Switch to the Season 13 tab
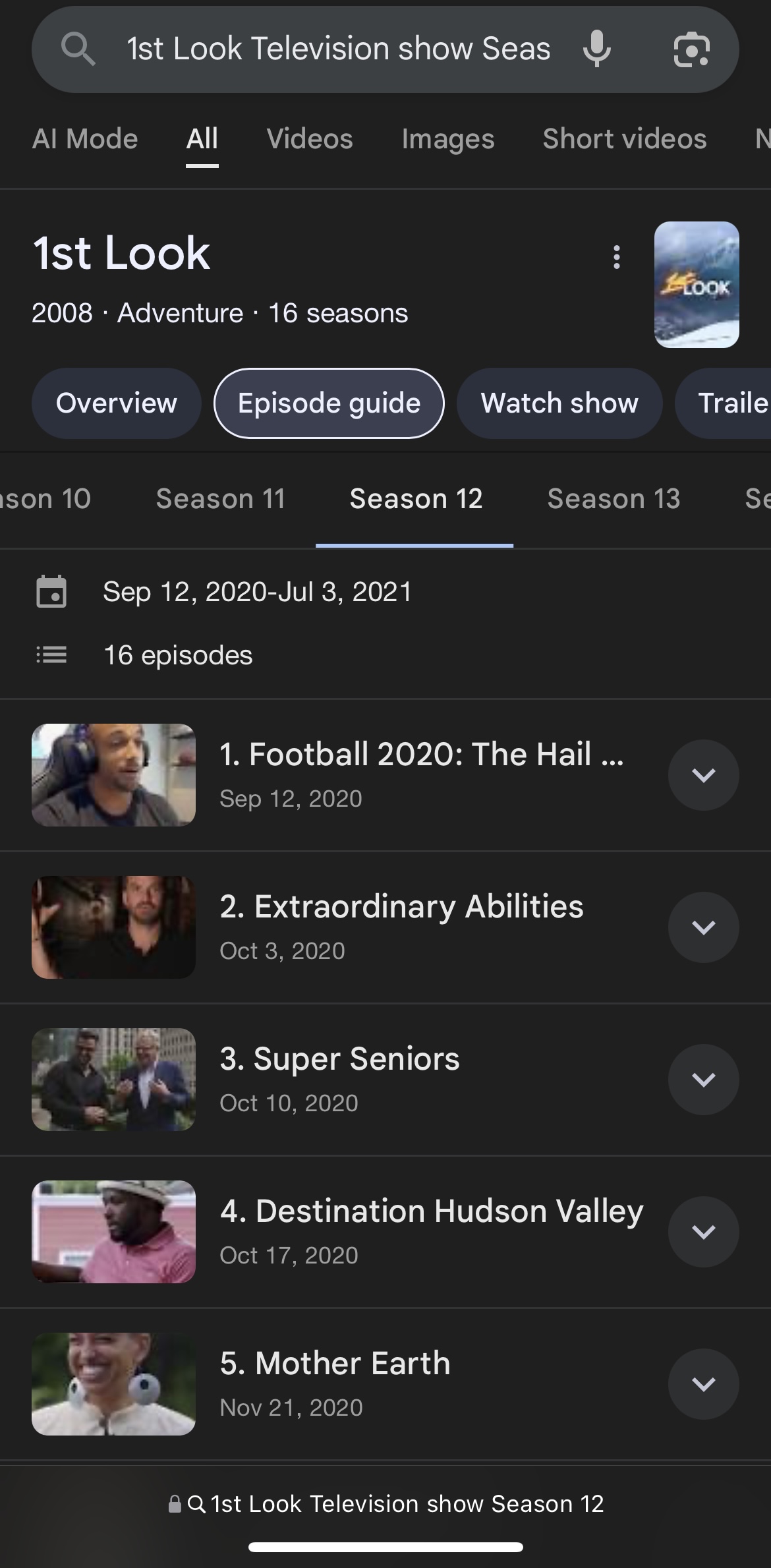771x1568 pixels. pos(614,499)
